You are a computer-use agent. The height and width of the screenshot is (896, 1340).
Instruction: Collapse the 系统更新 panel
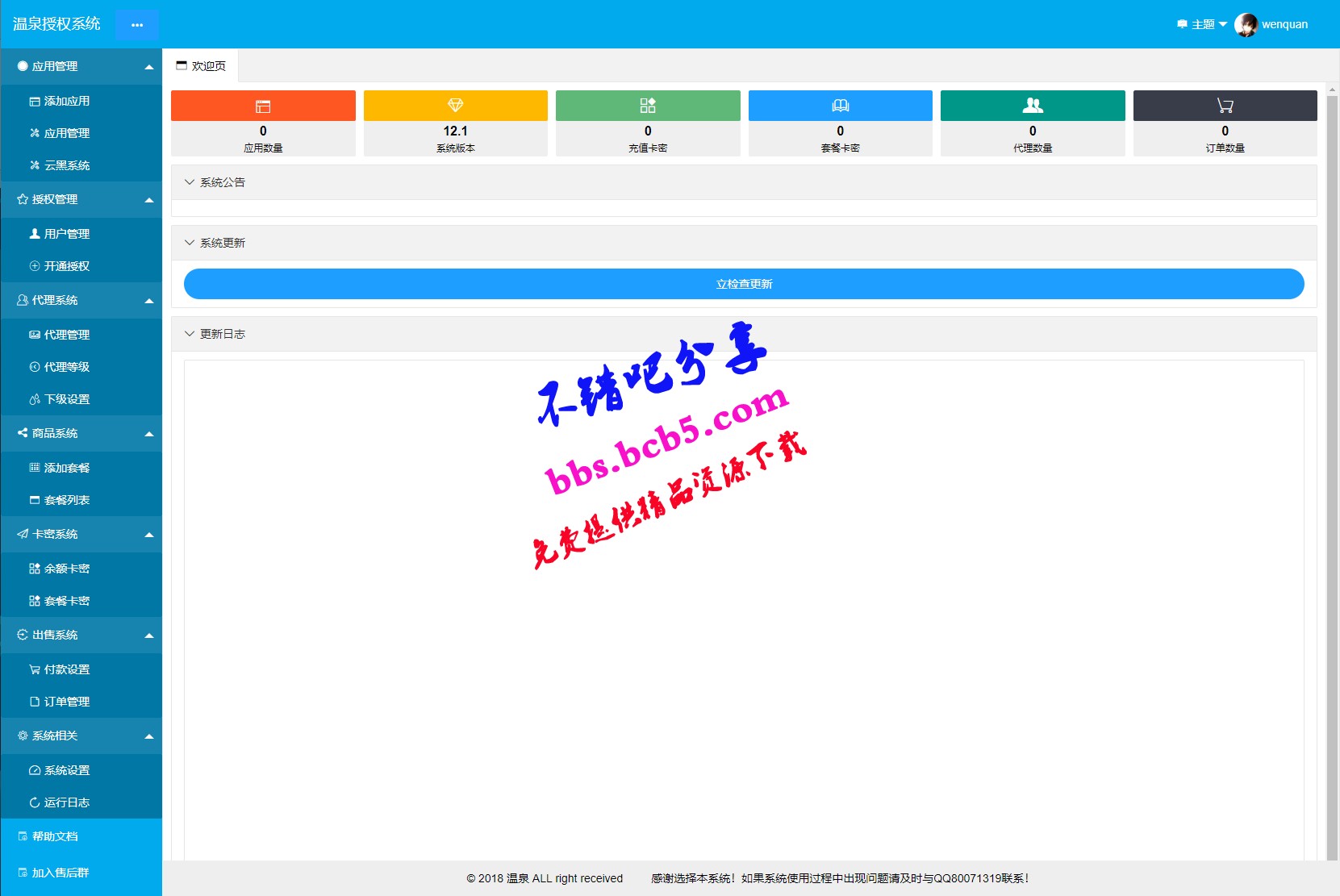[x=744, y=243]
